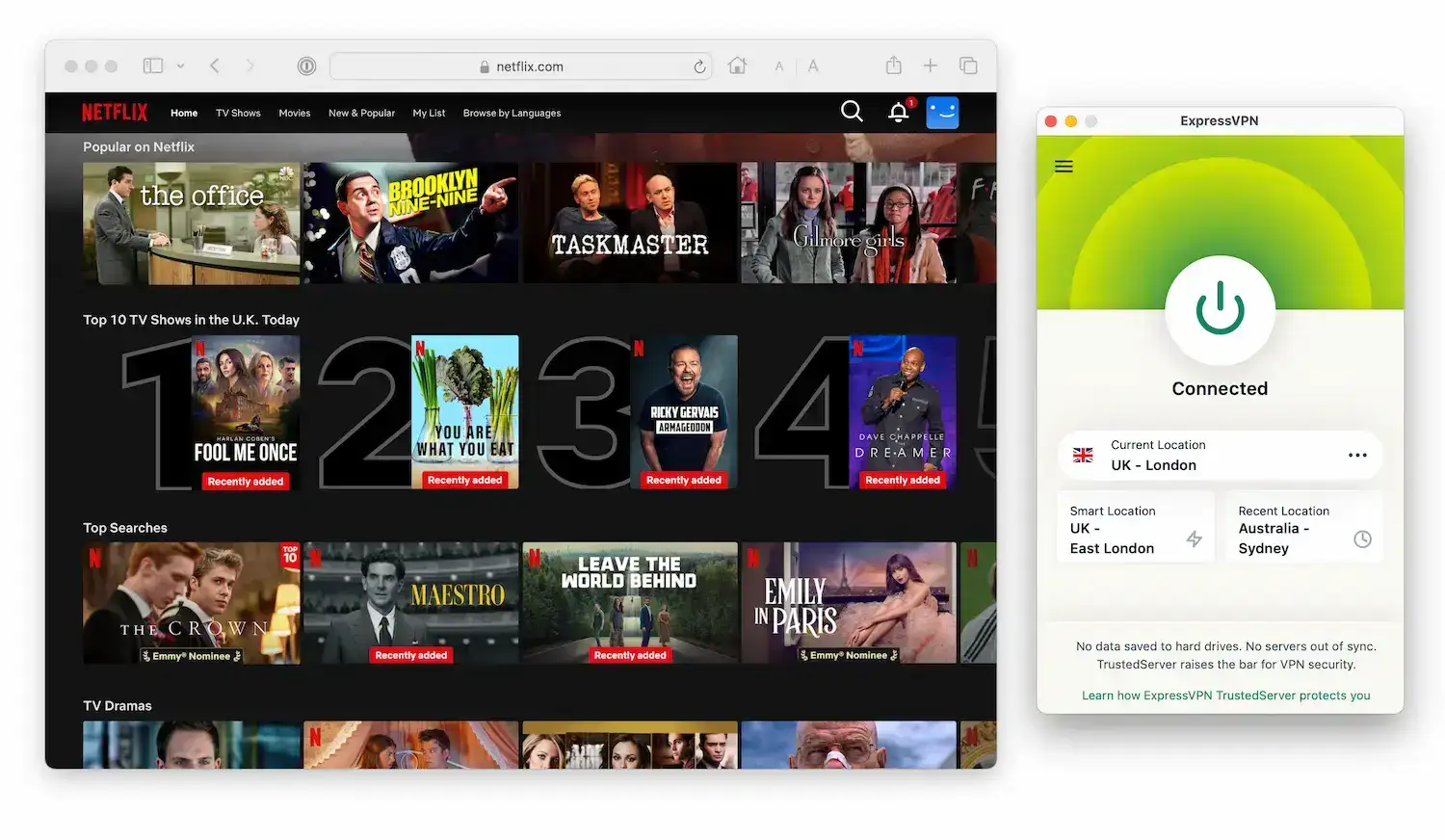This screenshot has height=840, width=1445.
Task: Click the Popular on Netflix heading
Action: [139, 146]
